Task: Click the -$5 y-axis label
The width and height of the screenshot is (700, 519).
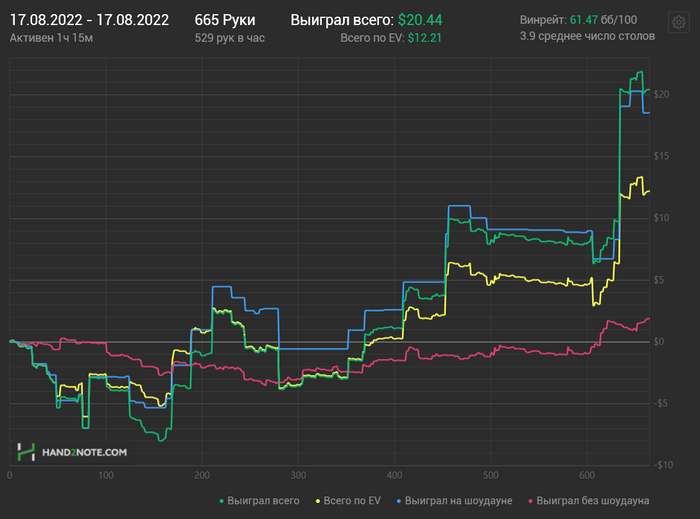Action: [x=660, y=403]
